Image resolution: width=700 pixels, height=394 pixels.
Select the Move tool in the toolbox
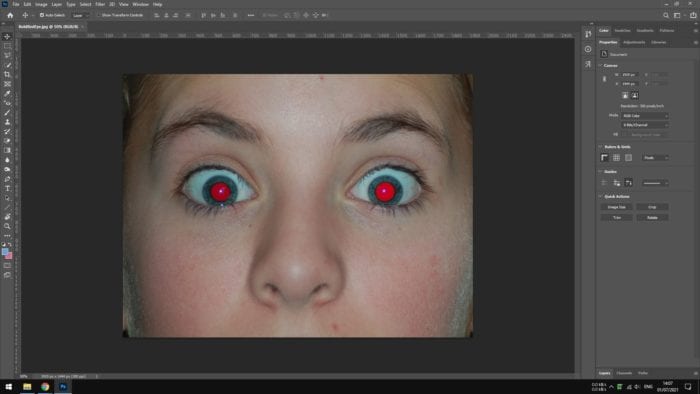coord(7,37)
